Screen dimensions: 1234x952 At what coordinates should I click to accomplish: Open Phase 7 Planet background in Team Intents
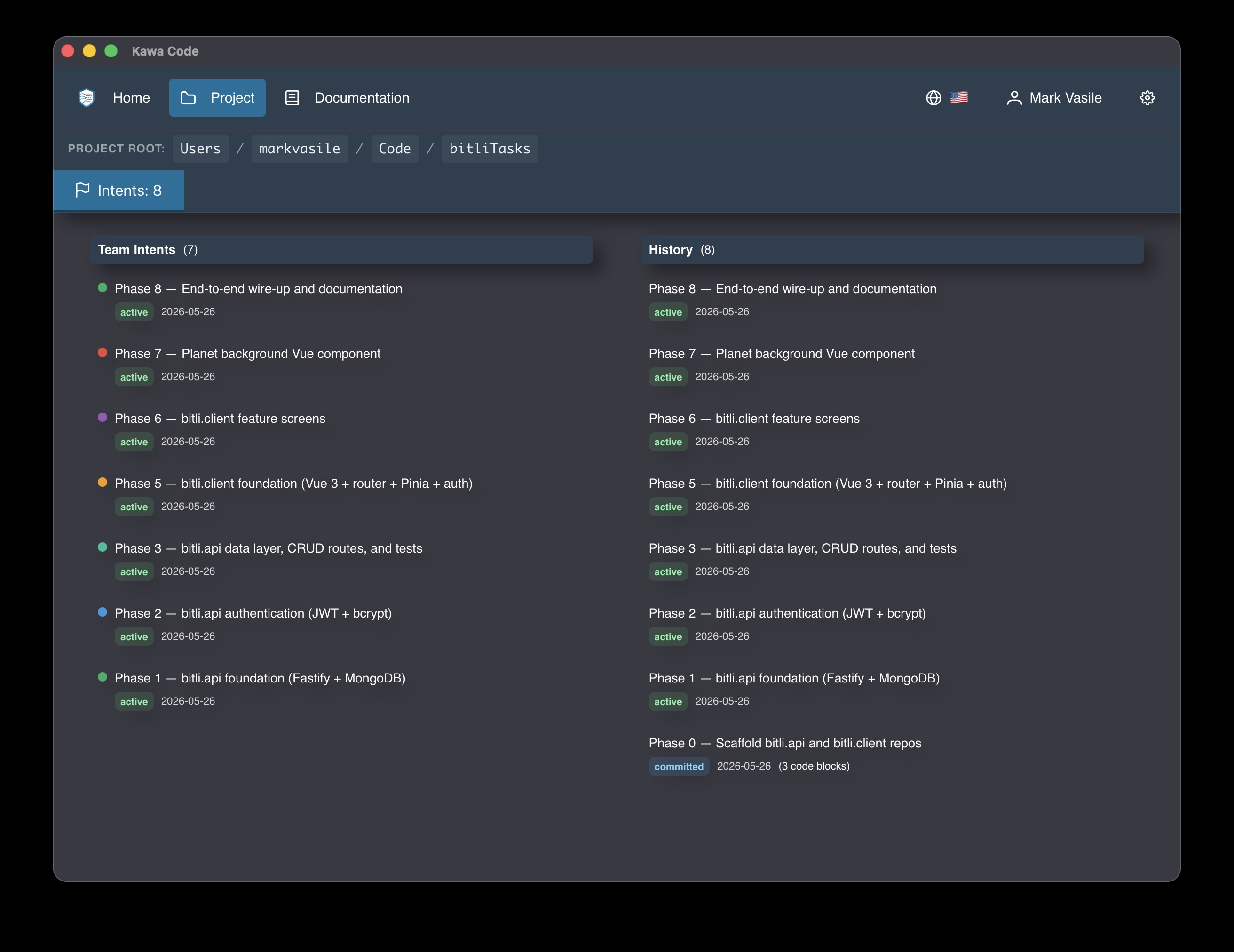coord(247,354)
